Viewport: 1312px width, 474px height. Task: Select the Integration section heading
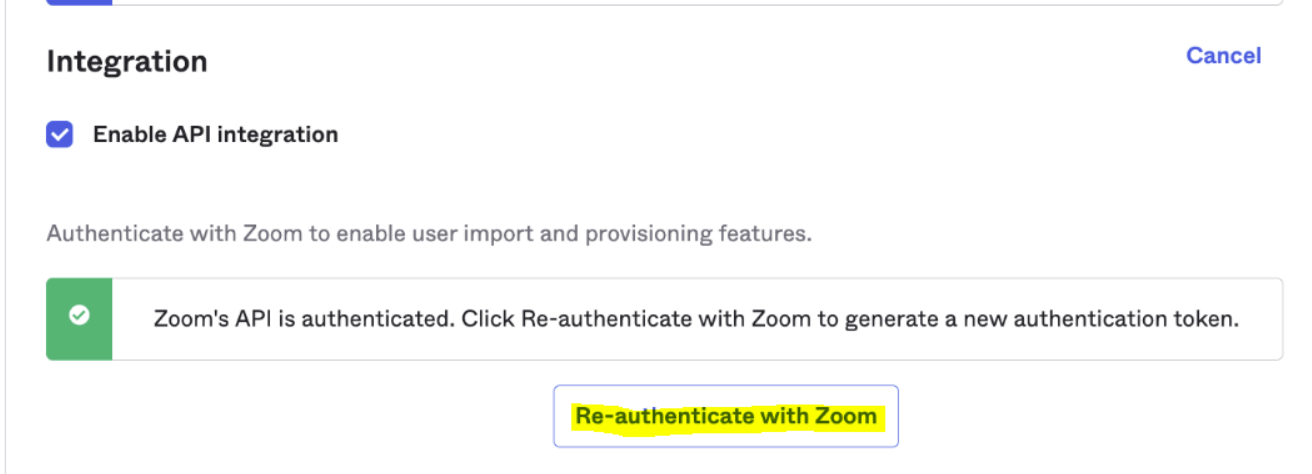click(127, 62)
